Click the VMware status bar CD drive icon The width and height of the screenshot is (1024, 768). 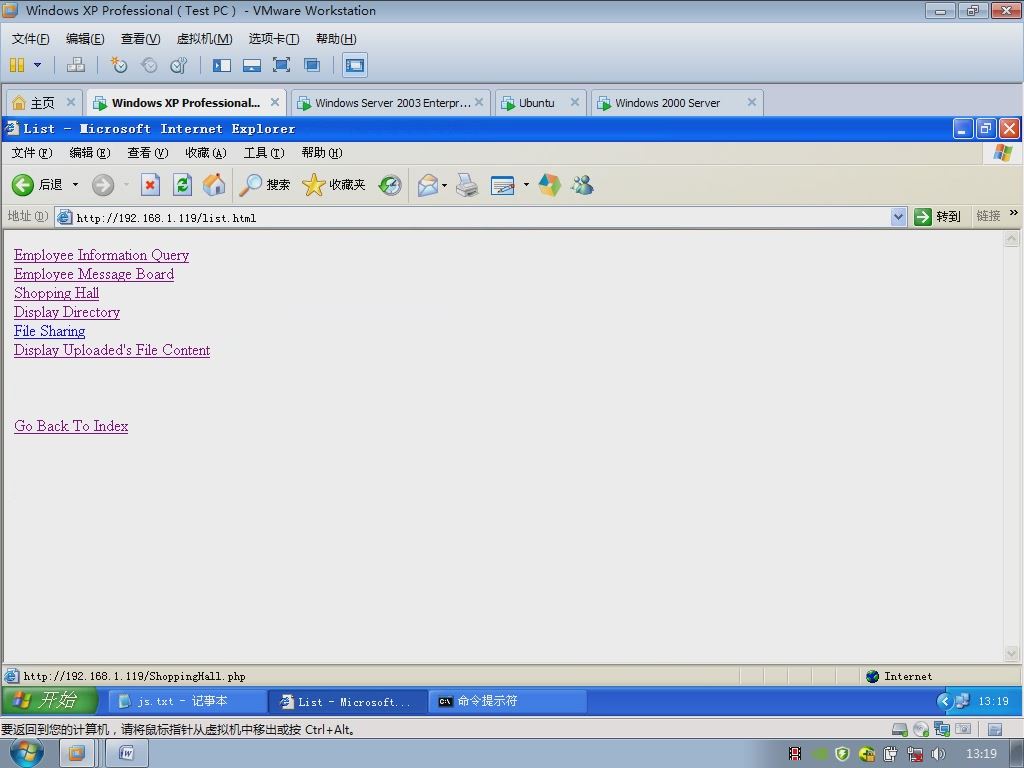921,729
